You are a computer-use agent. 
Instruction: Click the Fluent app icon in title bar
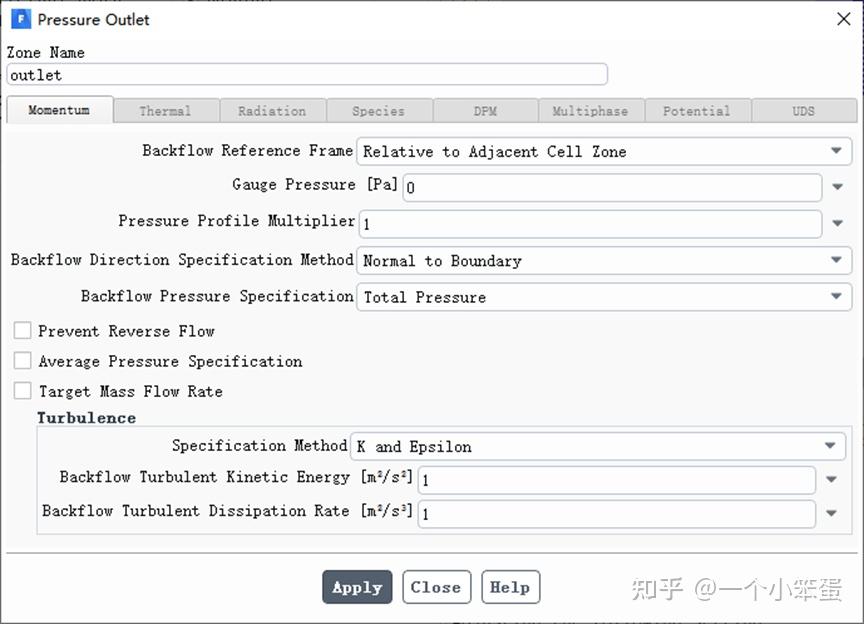[x=20, y=18]
